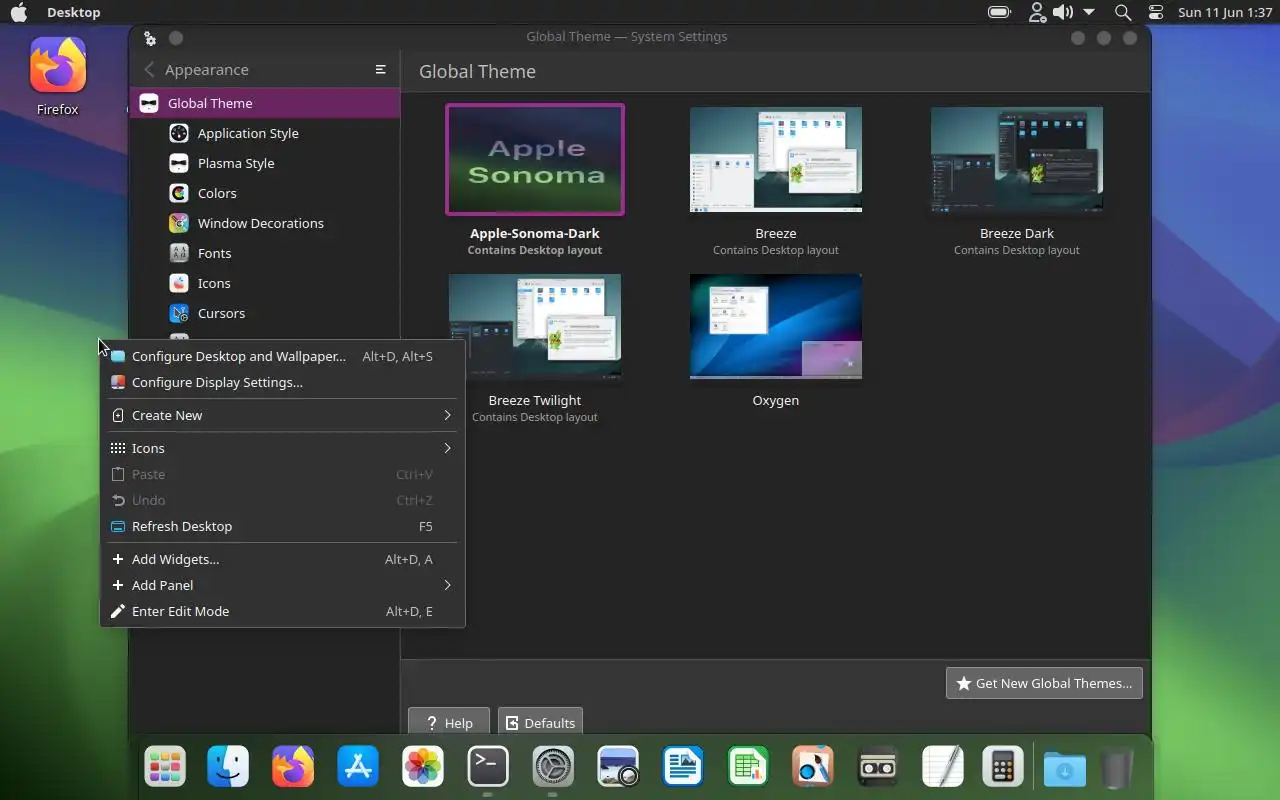Open the Fonts sidebar icon
Image resolution: width=1280 pixels, height=800 pixels.
click(x=179, y=253)
